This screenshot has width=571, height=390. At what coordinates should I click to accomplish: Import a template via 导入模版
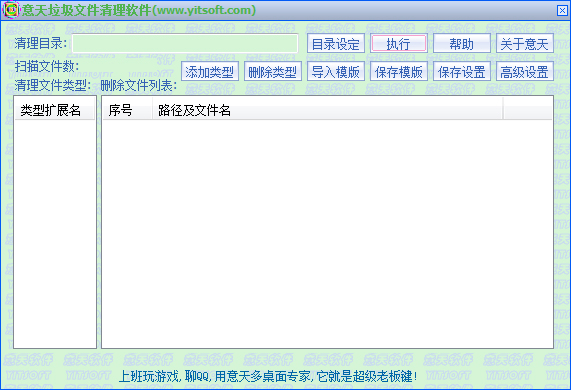click(335, 71)
